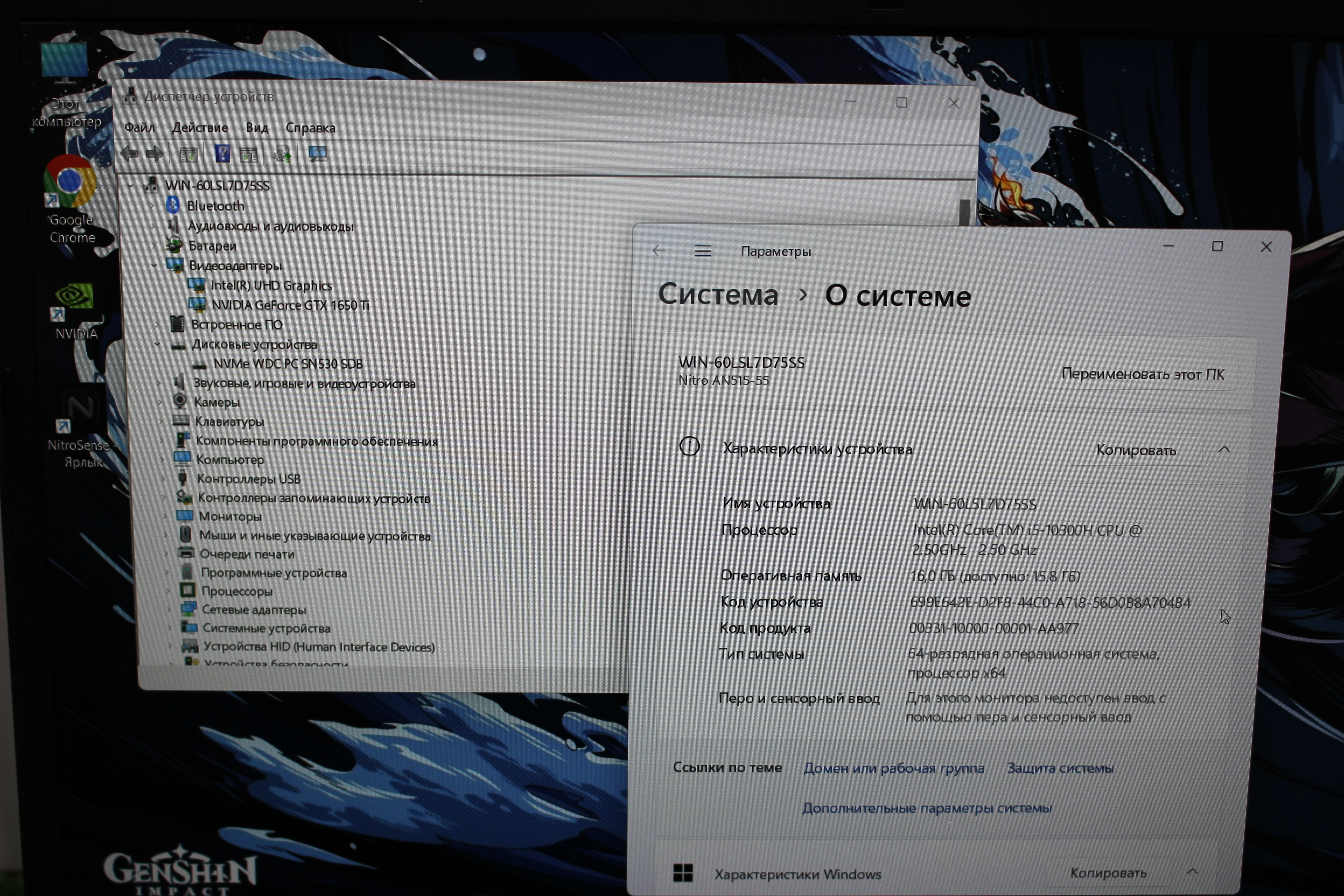This screenshot has height=896, width=1344.
Task: Click the Переименовать этот ПК button
Action: (x=1142, y=374)
